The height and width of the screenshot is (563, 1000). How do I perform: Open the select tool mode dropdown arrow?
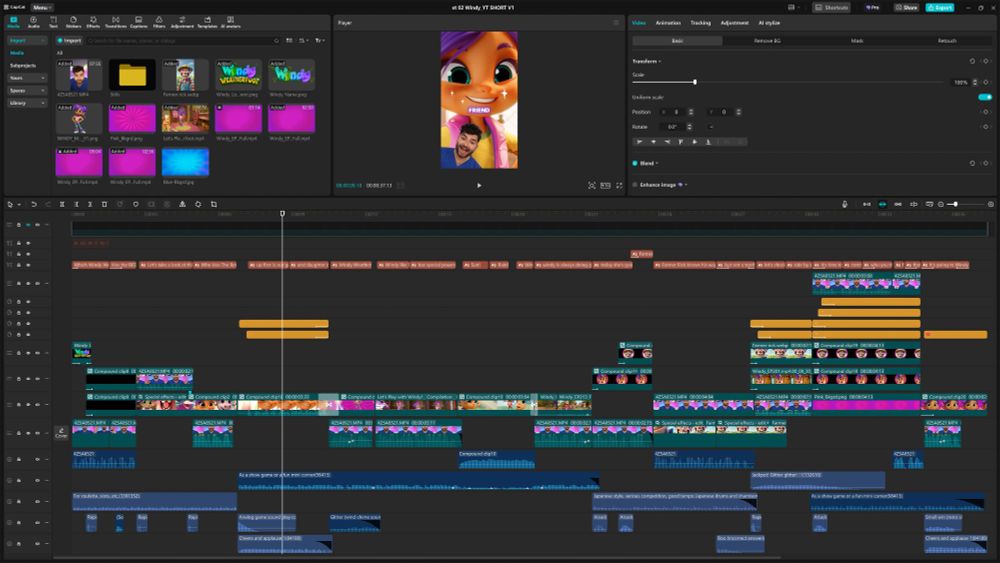tap(19, 205)
